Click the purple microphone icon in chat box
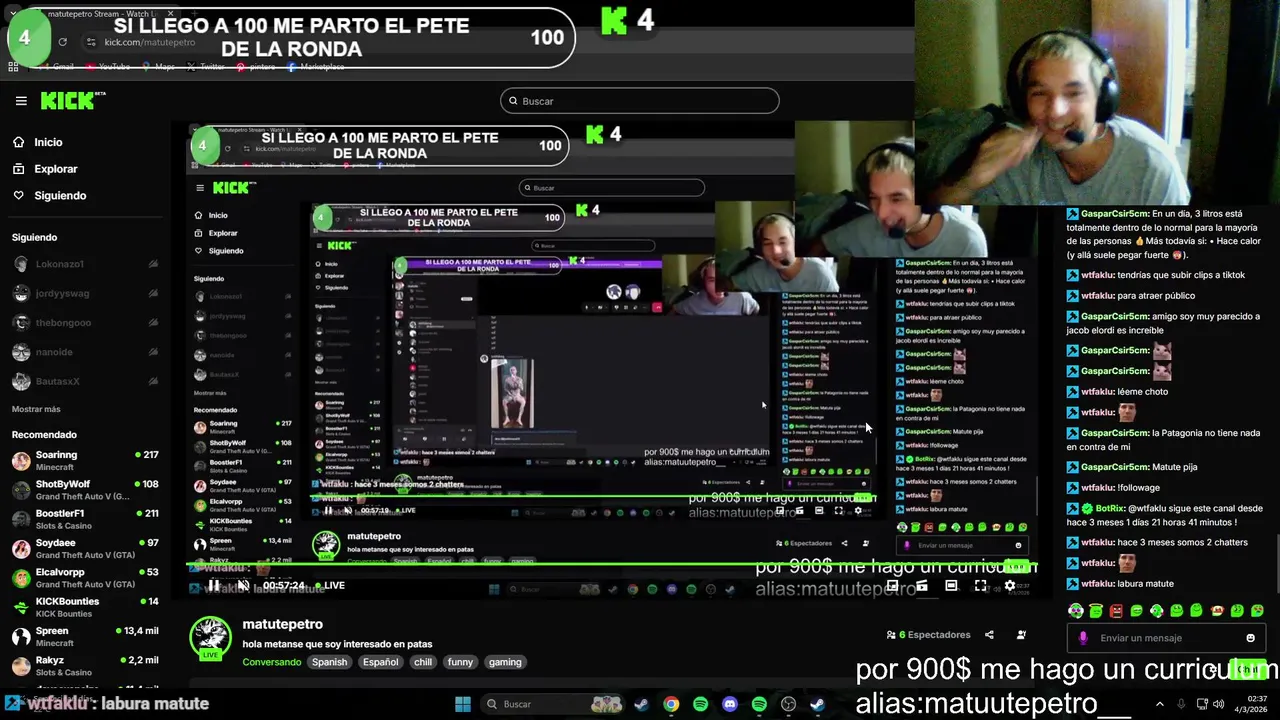This screenshot has height=720, width=1280. 1083,638
